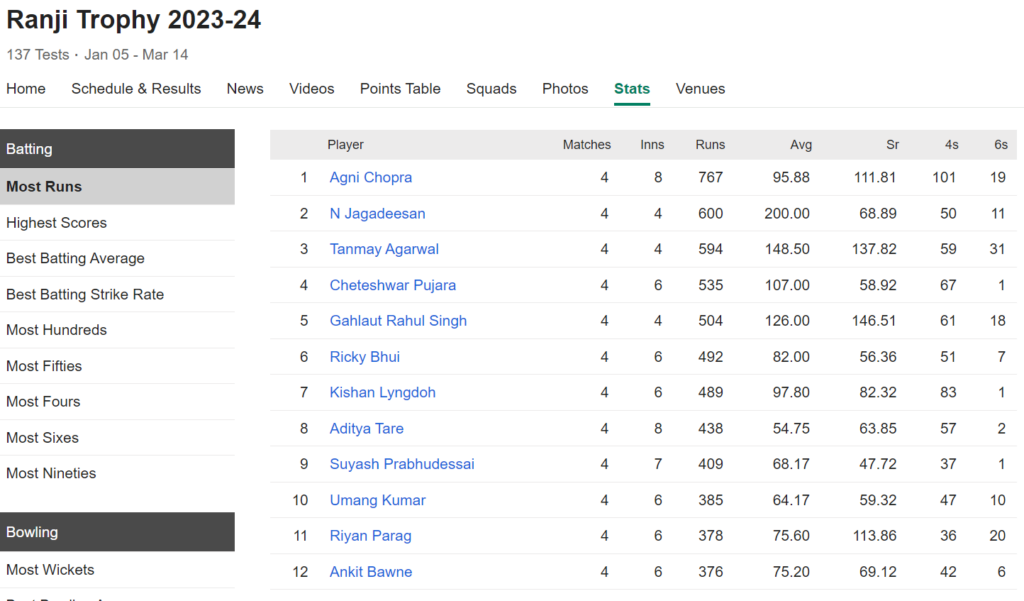Click Riyan Parag's 378 runs value

point(711,536)
